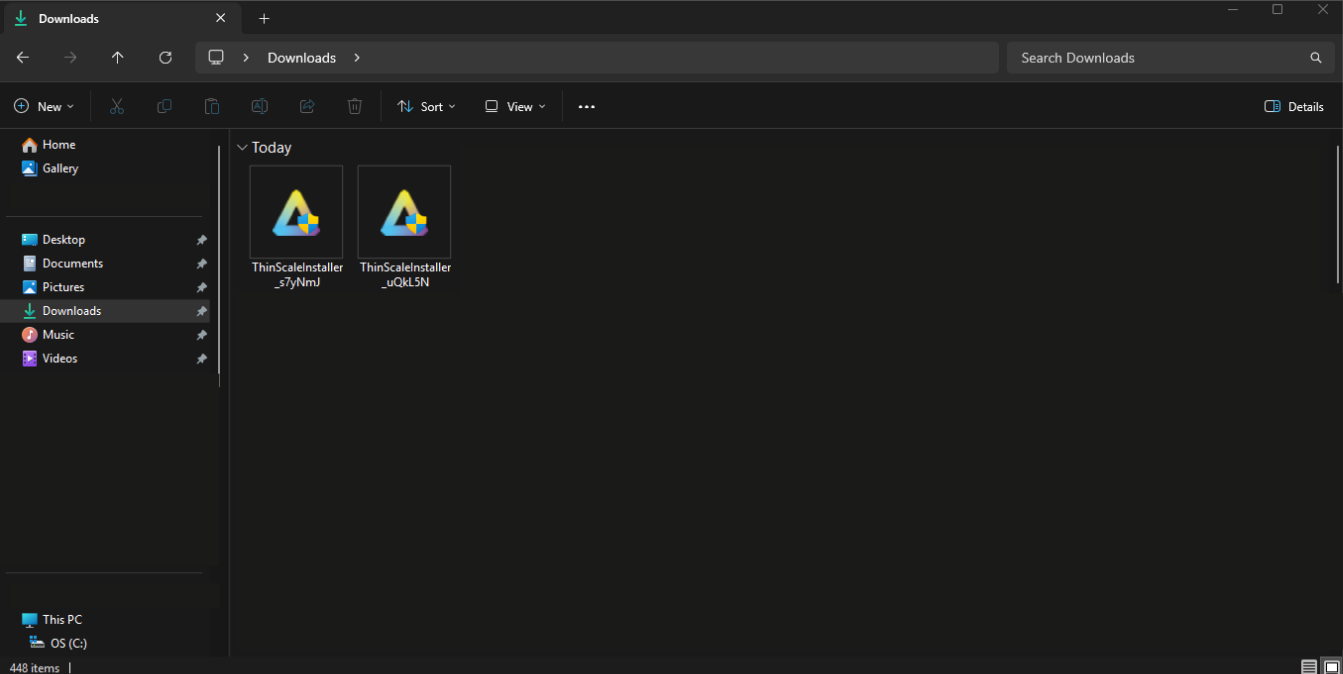The image size is (1343, 674).
Task: Toggle the Details pane
Action: (1294, 106)
